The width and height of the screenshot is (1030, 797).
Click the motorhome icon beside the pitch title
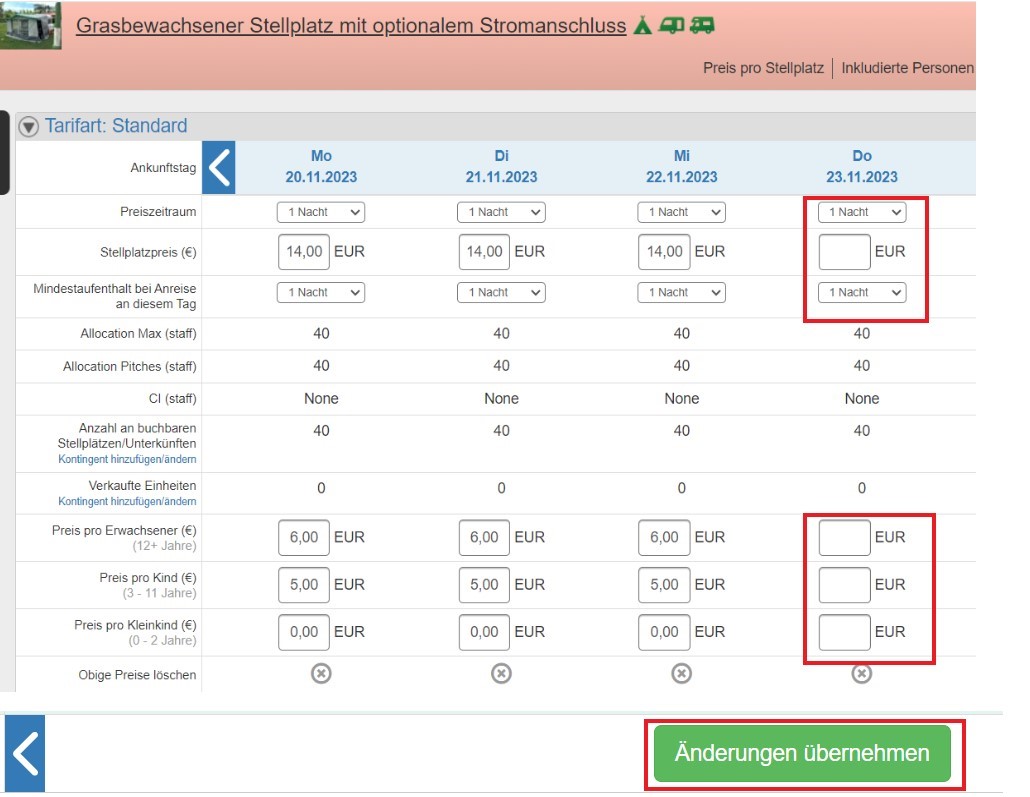[x=702, y=25]
